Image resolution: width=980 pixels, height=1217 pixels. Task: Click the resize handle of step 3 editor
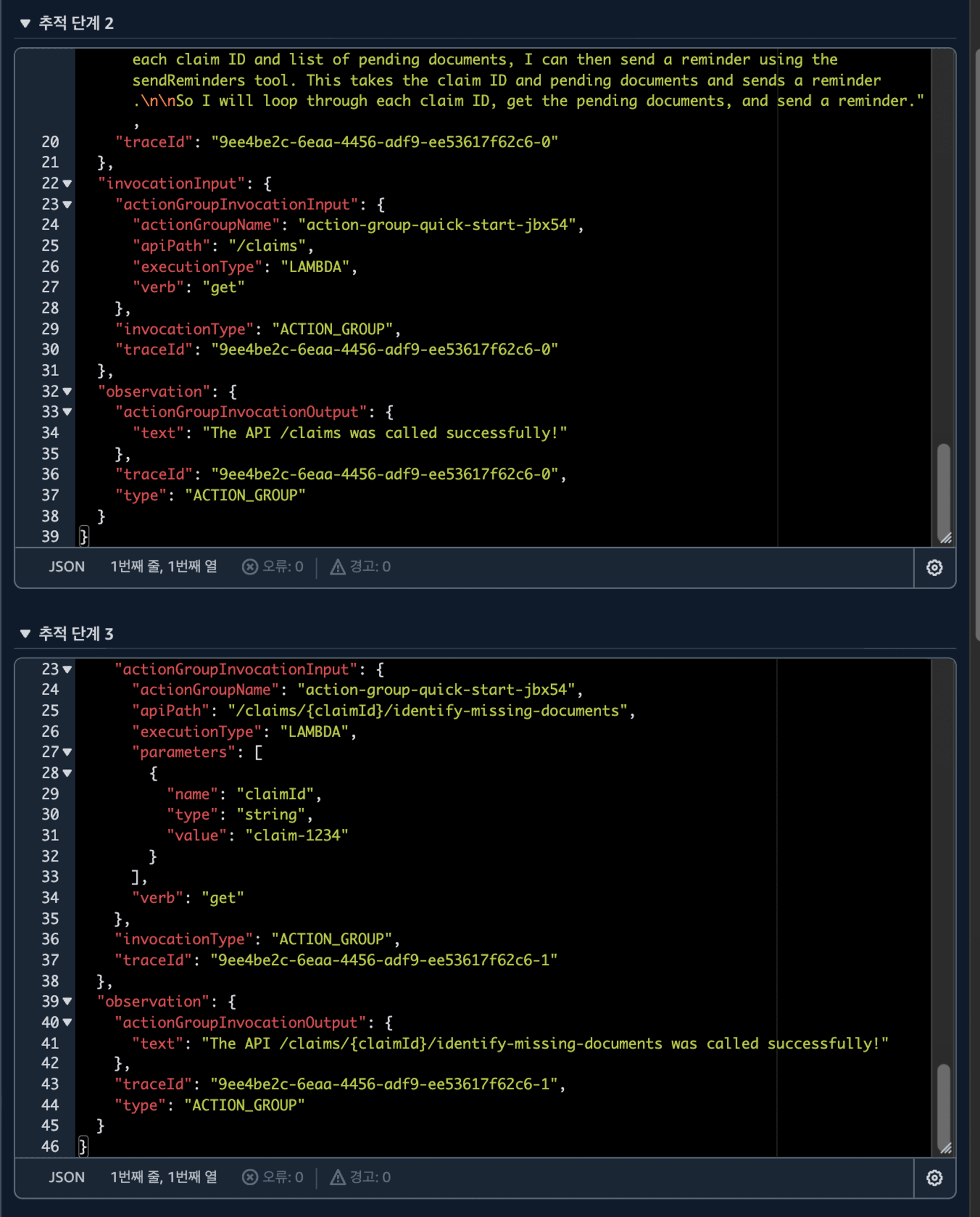coord(946,1148)
